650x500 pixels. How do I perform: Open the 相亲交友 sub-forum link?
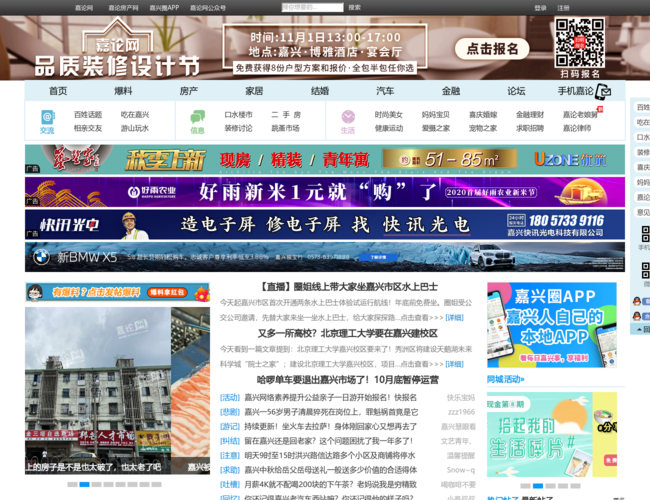pos(88,128)
